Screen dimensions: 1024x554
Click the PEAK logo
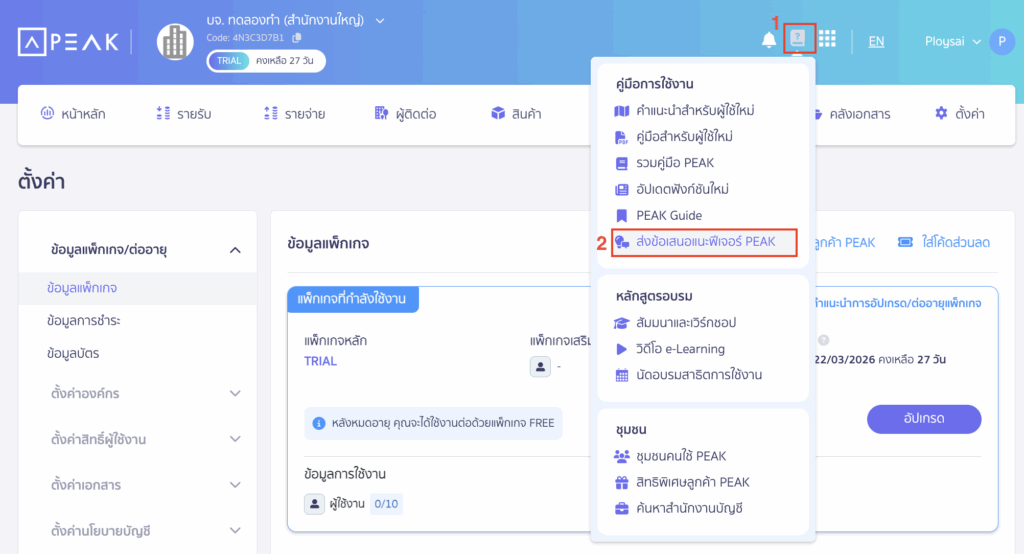point(68,41)
